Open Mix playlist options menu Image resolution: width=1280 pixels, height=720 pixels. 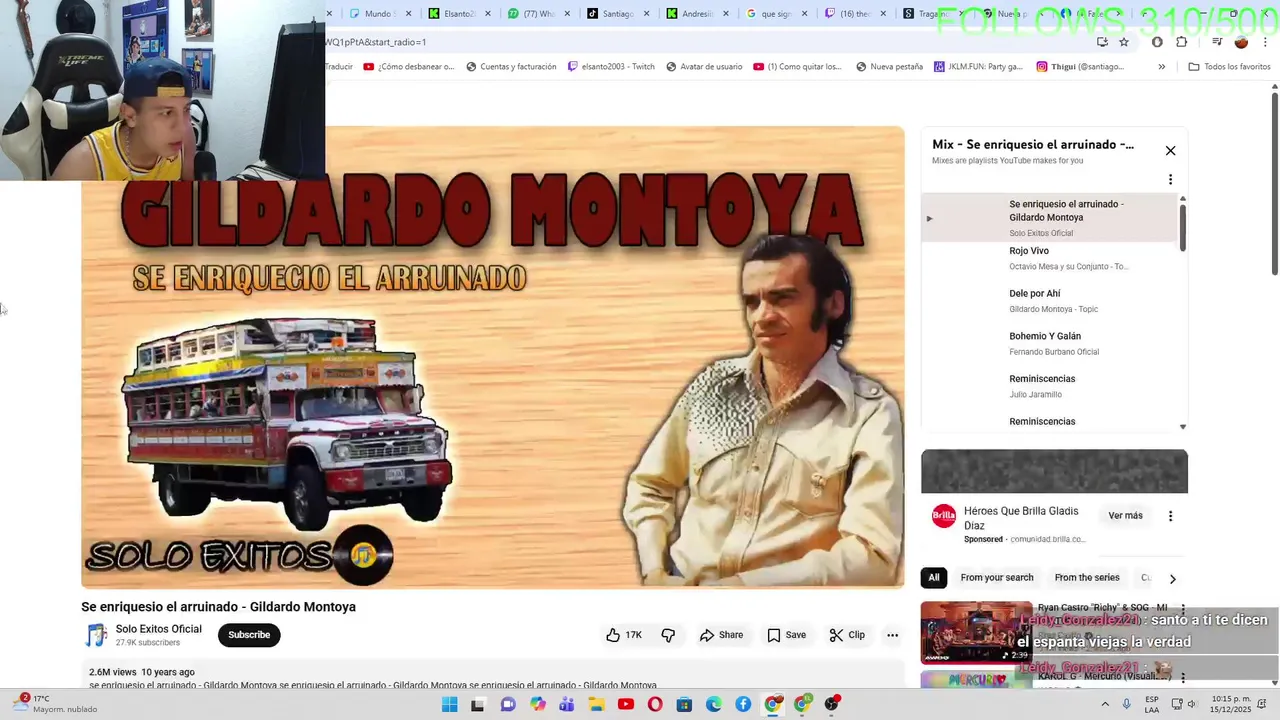1170,180
